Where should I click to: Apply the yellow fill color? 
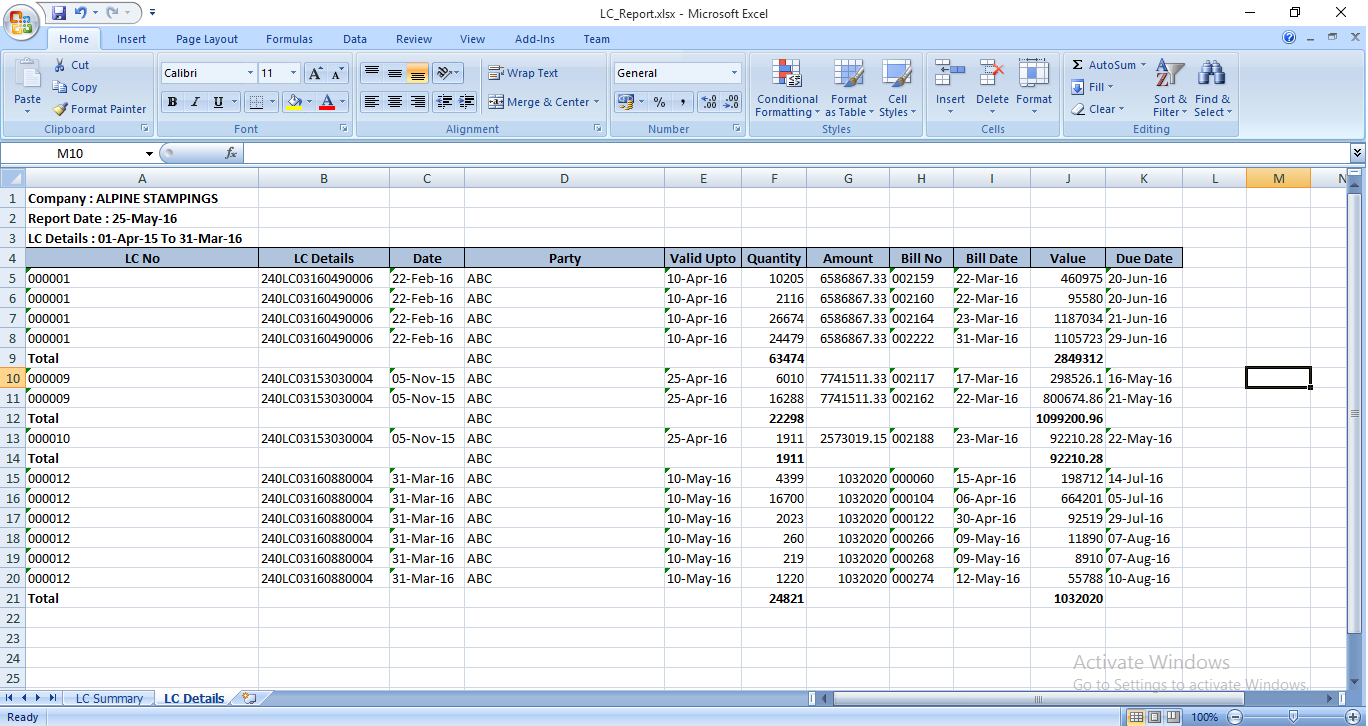[x=293, y=102]
